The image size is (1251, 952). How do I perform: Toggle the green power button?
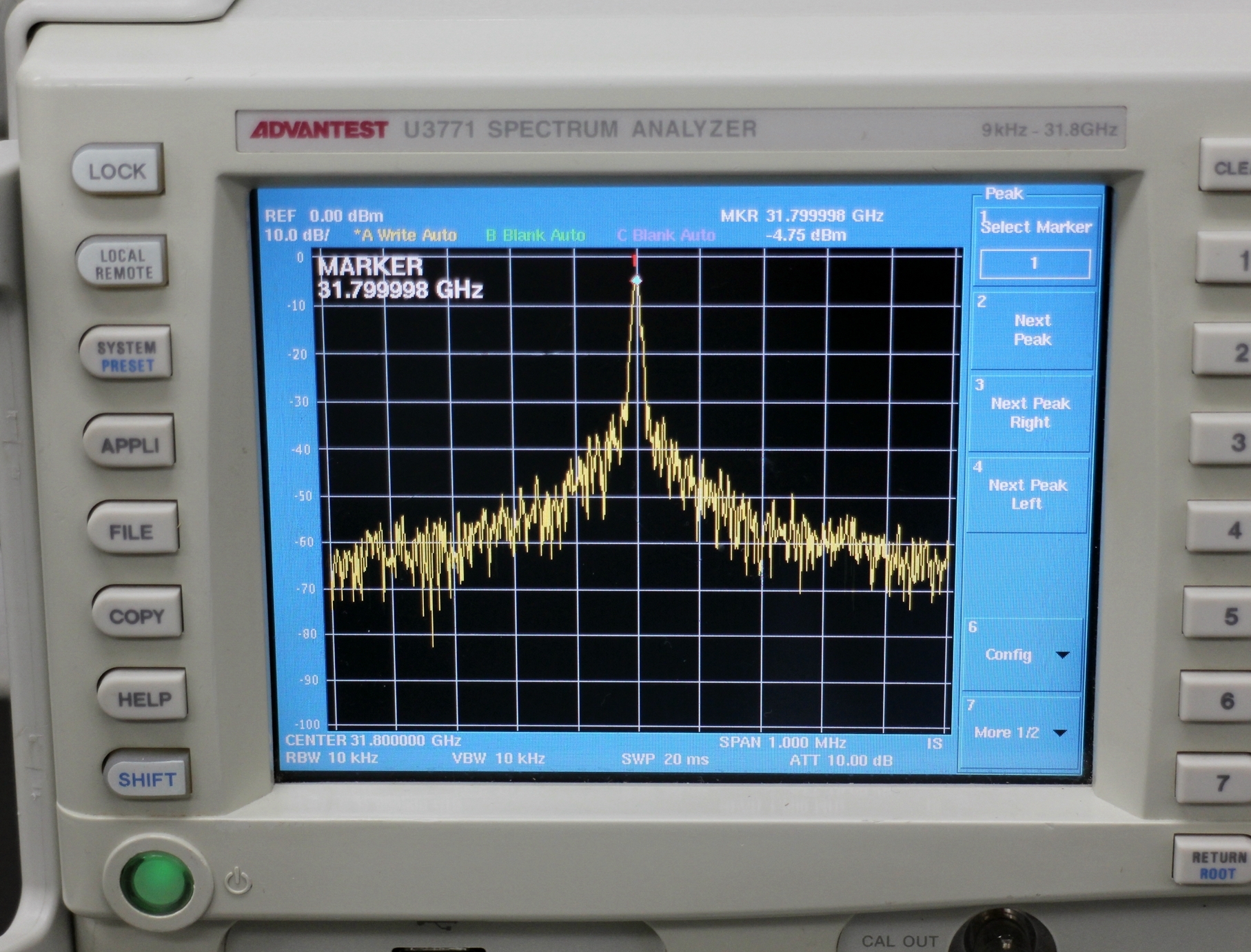click(x=156, y=883)
